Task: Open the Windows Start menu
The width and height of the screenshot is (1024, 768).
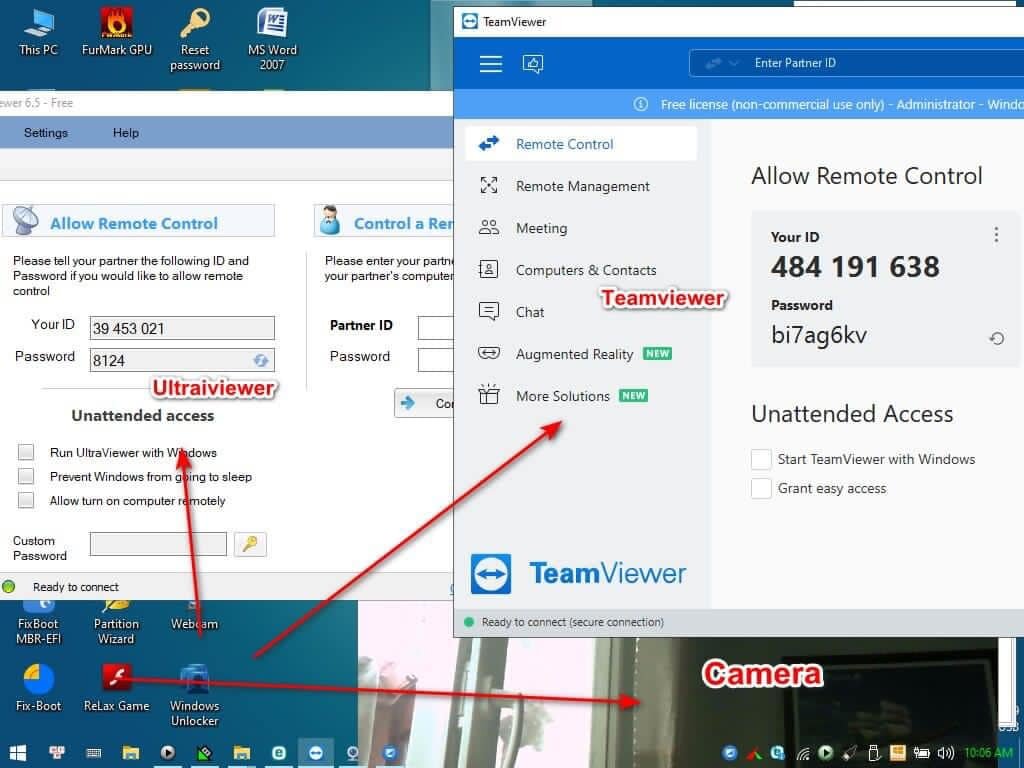Action: click(x=18, y=753)
